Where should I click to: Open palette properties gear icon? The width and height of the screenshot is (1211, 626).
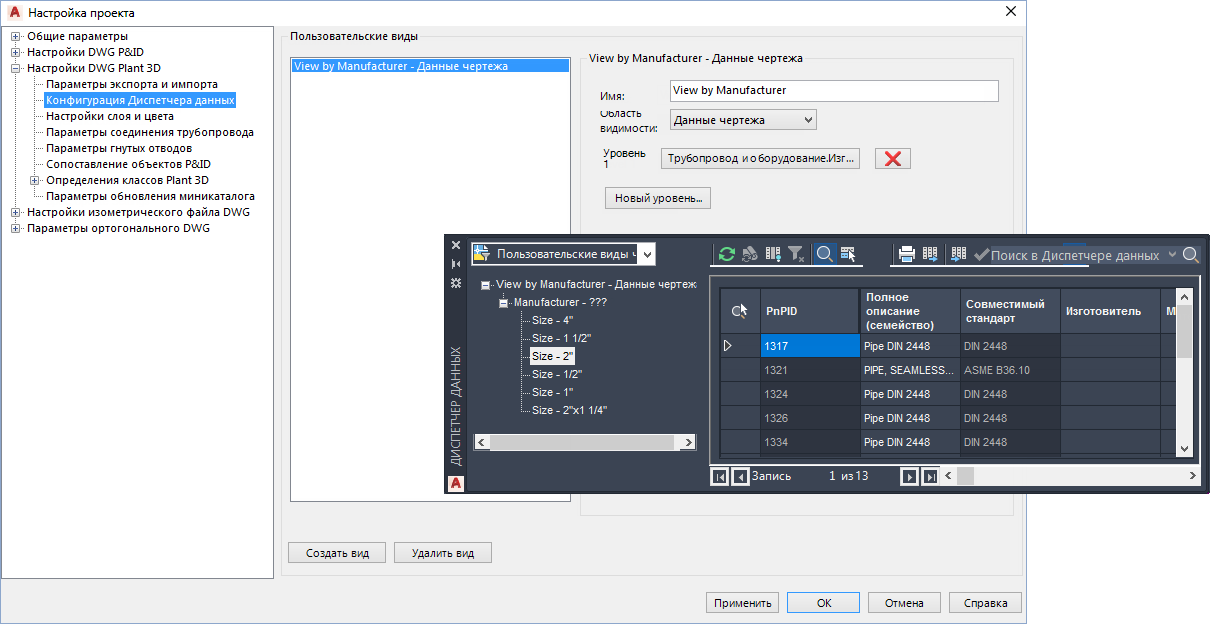(456, 284)
